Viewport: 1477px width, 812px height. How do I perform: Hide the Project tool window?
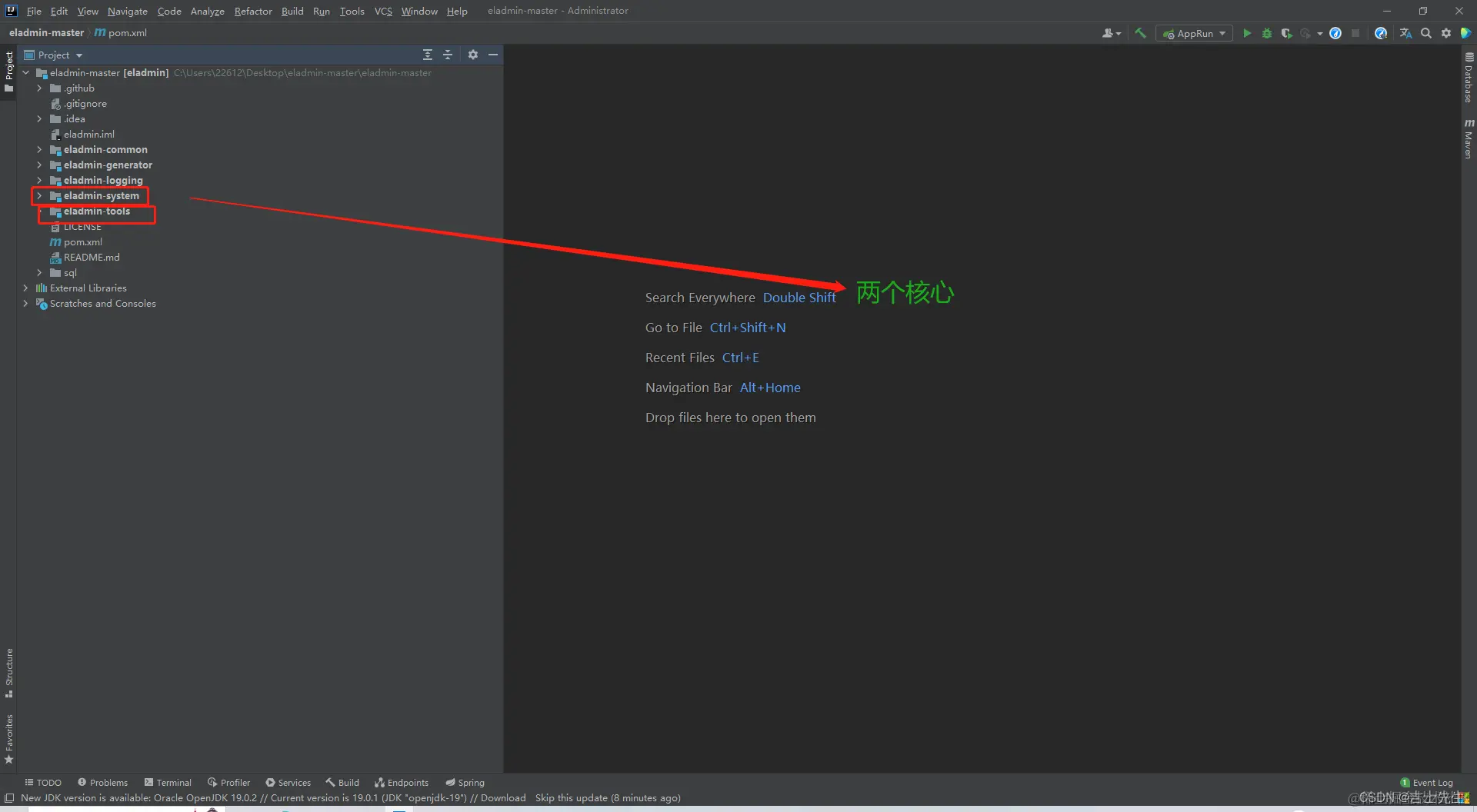(493, 55)
